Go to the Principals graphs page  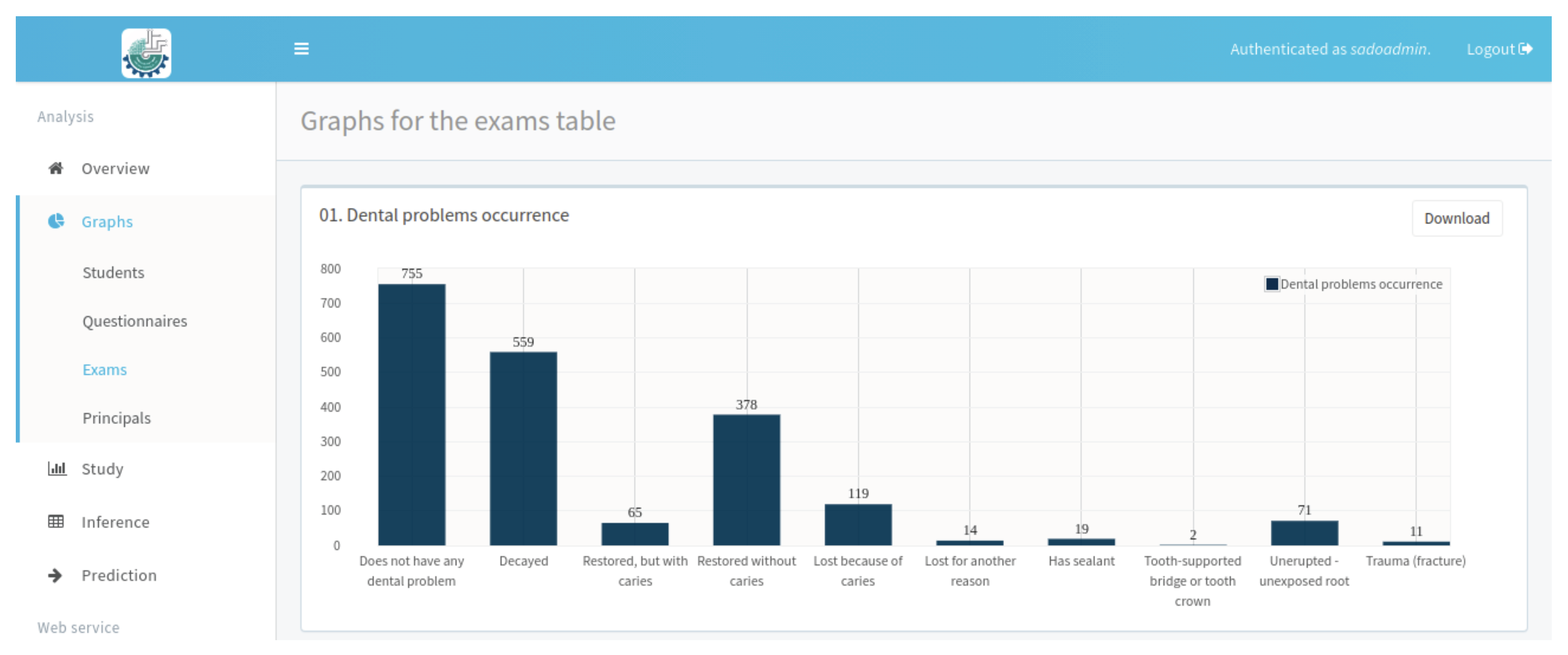(116, 418)
